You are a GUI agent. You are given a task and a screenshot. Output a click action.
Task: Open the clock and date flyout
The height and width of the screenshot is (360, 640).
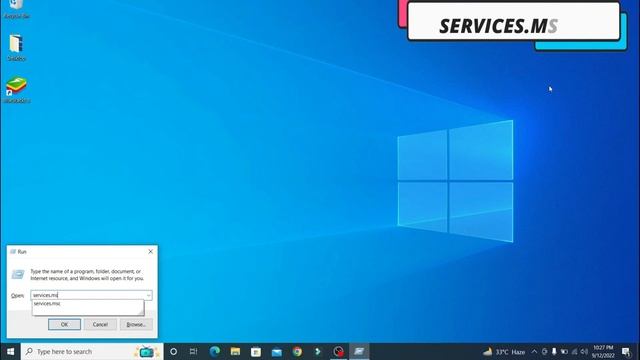603,351
